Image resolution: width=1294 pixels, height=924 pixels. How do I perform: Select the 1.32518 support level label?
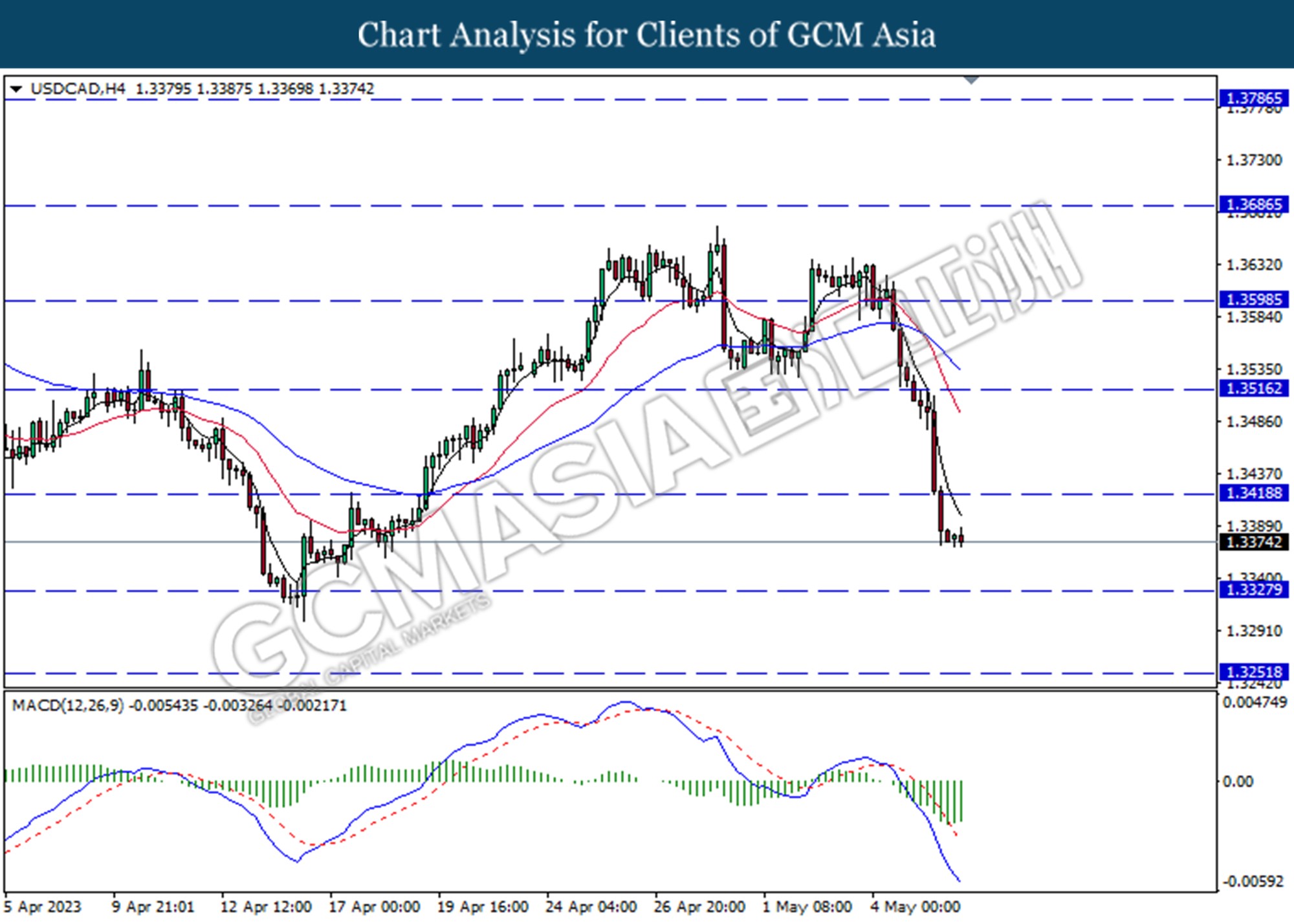[x=1254, y=672]
